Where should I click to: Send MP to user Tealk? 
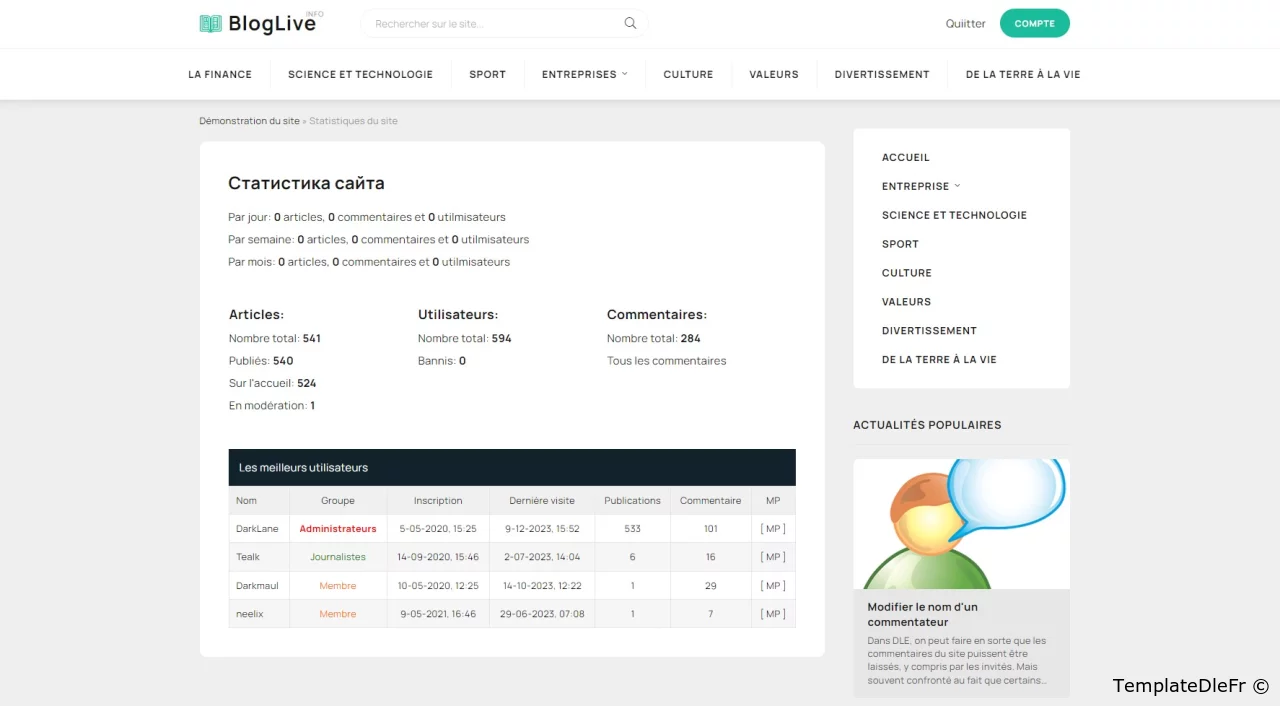pos(772,557)
